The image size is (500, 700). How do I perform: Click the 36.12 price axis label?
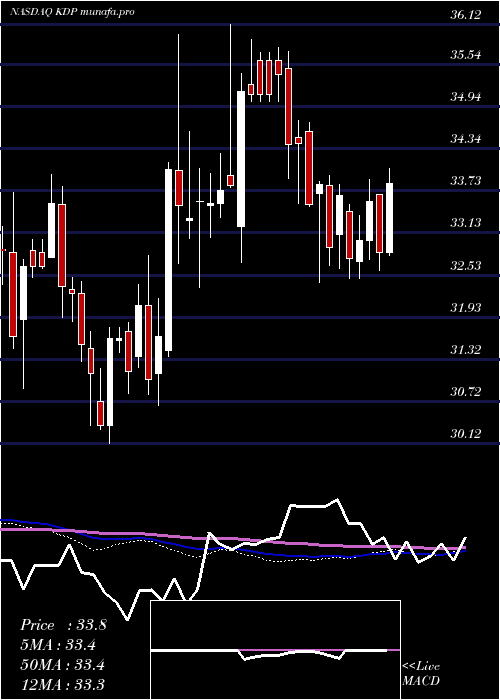point(466,15)
